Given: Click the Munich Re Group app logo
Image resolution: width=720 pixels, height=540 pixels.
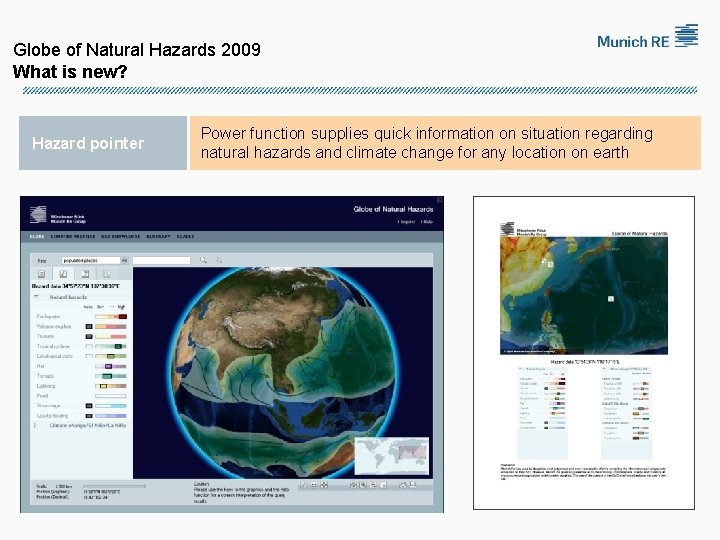Looking at the screenshot, I should pyautogui.click(x=57, y=215).
